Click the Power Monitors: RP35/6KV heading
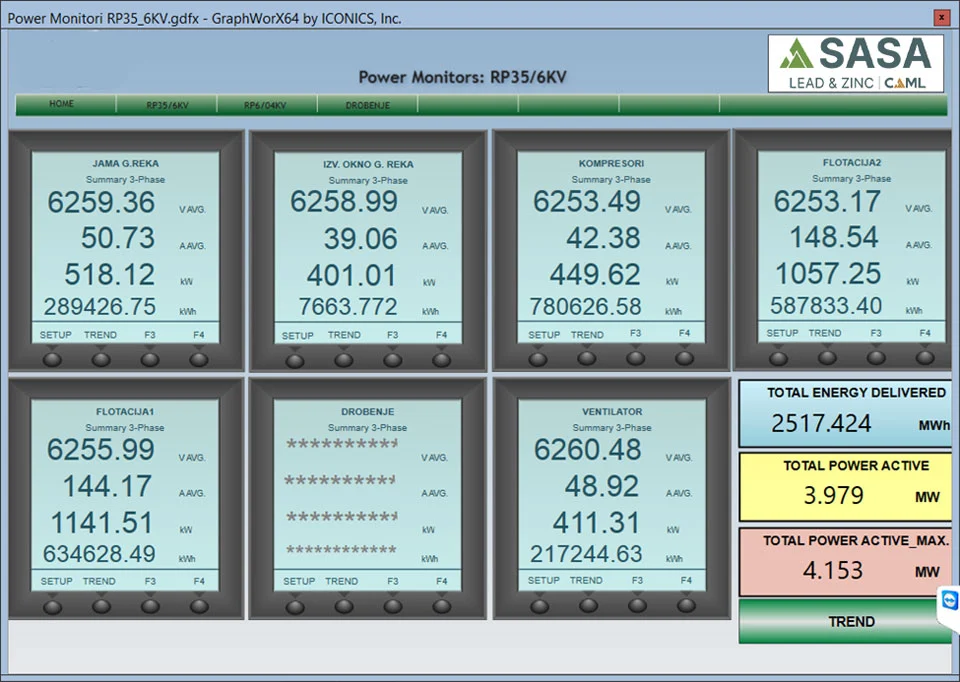 (462, 77)
